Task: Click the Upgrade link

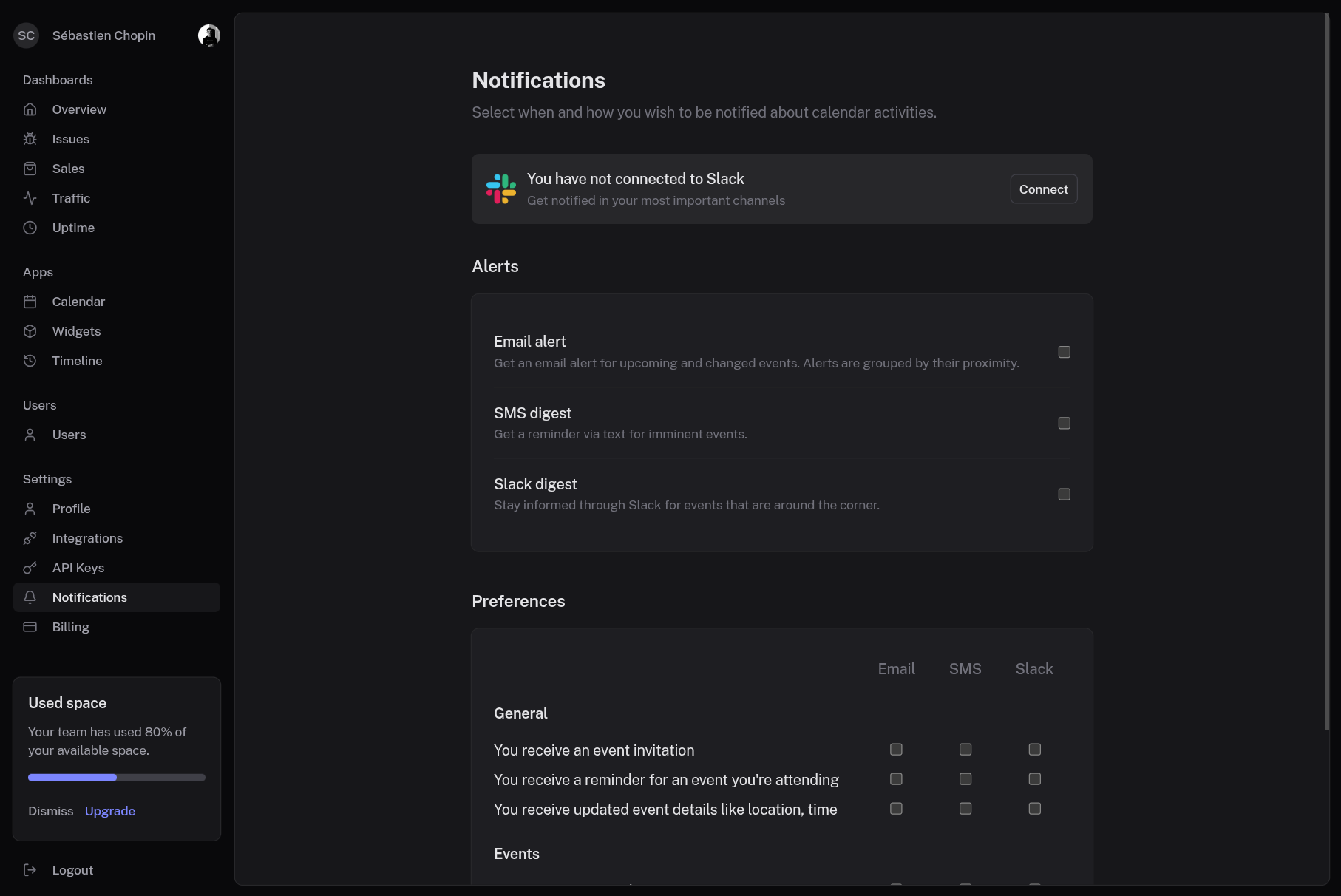Action: pos(110,811)
